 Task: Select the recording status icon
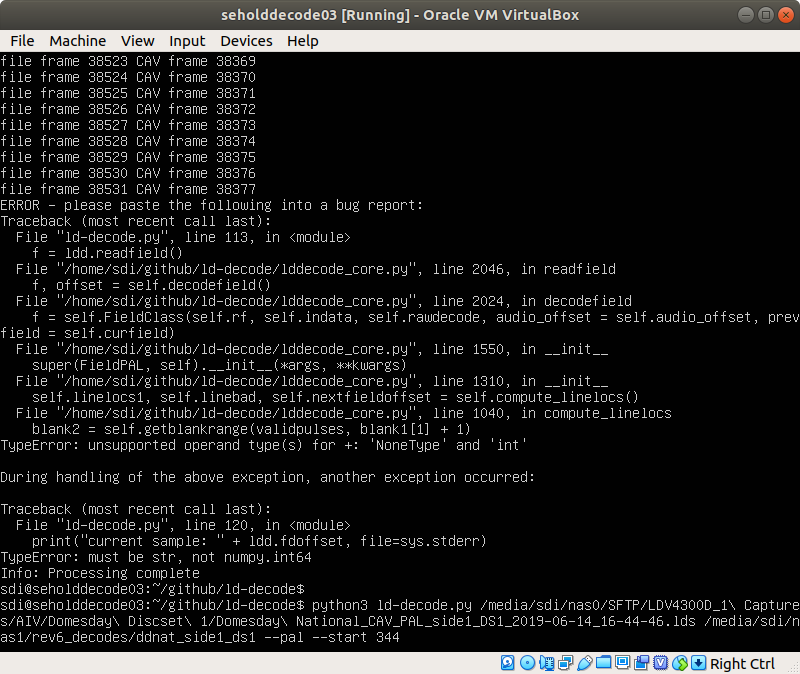[x=642, y=663]
